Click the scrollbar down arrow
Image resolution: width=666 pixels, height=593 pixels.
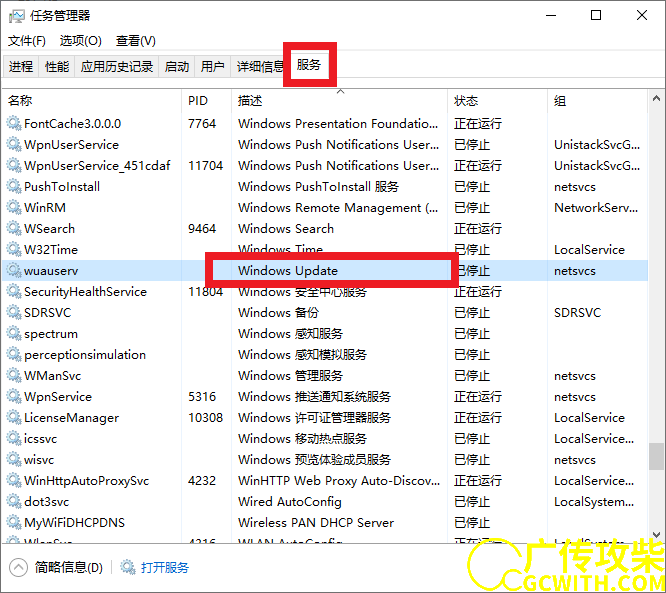pyautogui.click(x=656, y=535)
